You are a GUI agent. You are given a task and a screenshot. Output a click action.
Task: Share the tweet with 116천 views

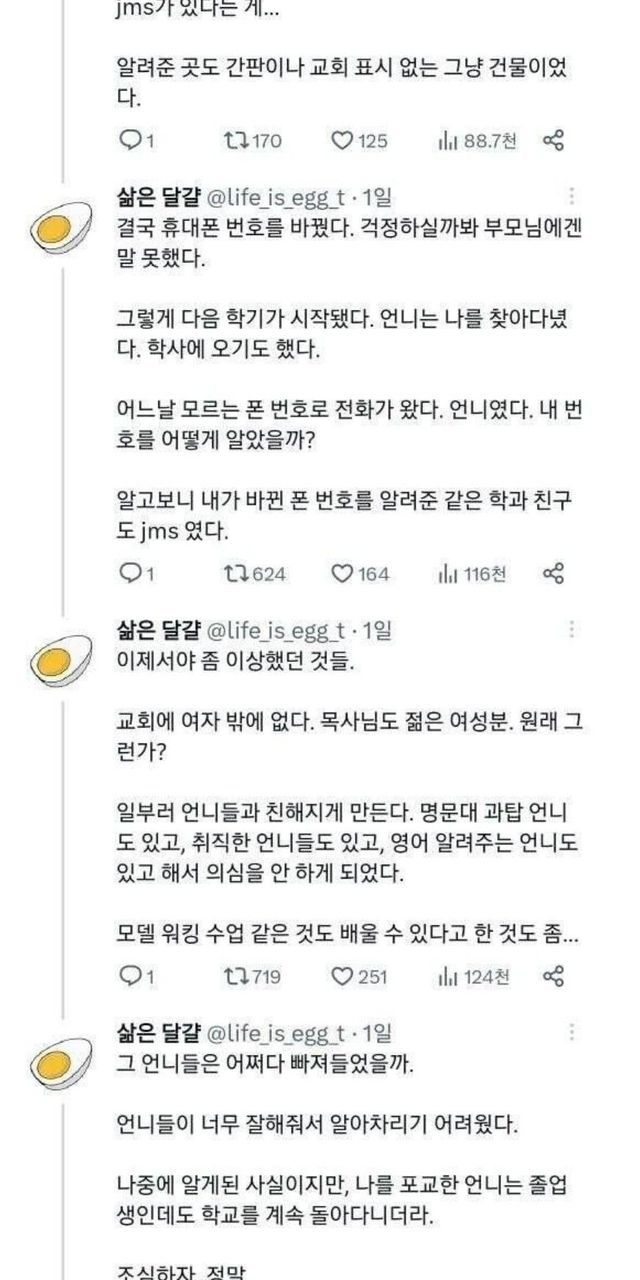pos(554,573)
